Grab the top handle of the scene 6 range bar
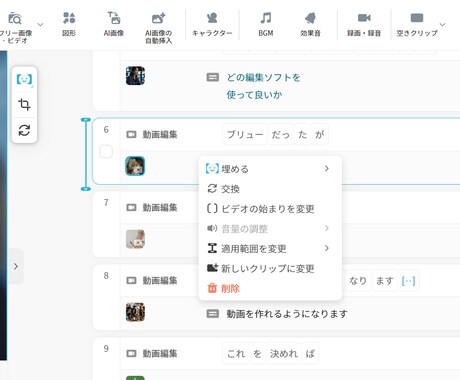Viewport: 460px width, 380px height. [86, 119]
